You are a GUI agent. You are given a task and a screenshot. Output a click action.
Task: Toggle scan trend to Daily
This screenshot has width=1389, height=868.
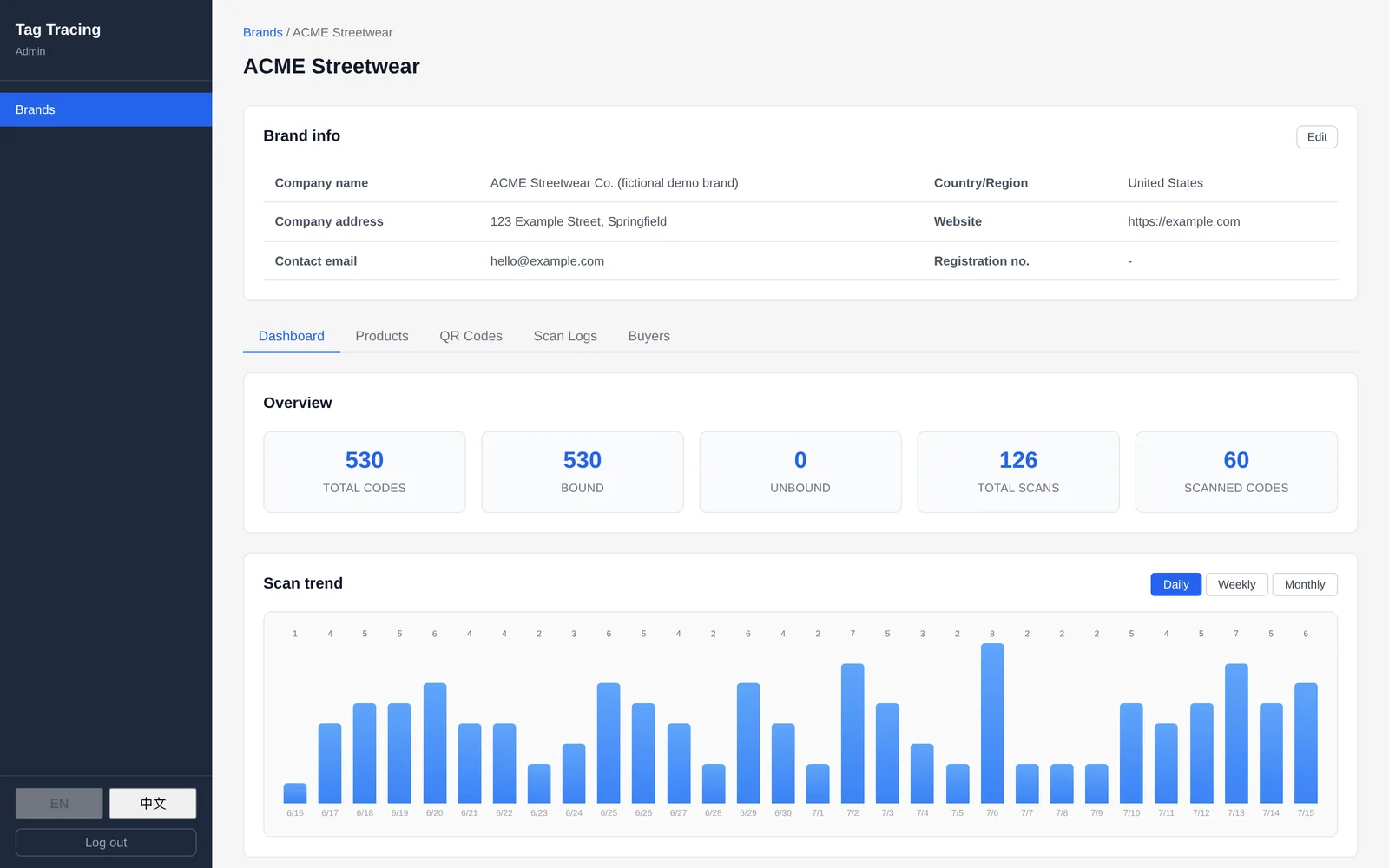point(1175,584)
